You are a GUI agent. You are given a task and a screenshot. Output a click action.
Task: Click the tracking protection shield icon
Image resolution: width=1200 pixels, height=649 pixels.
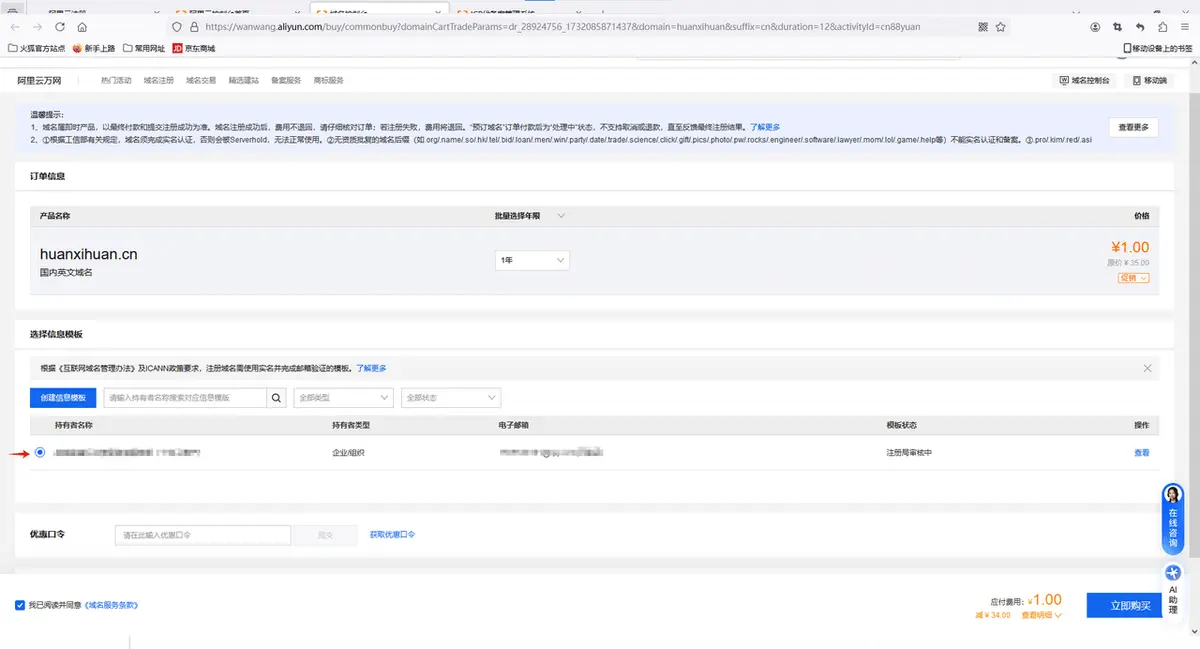click(x=177, y=27)
